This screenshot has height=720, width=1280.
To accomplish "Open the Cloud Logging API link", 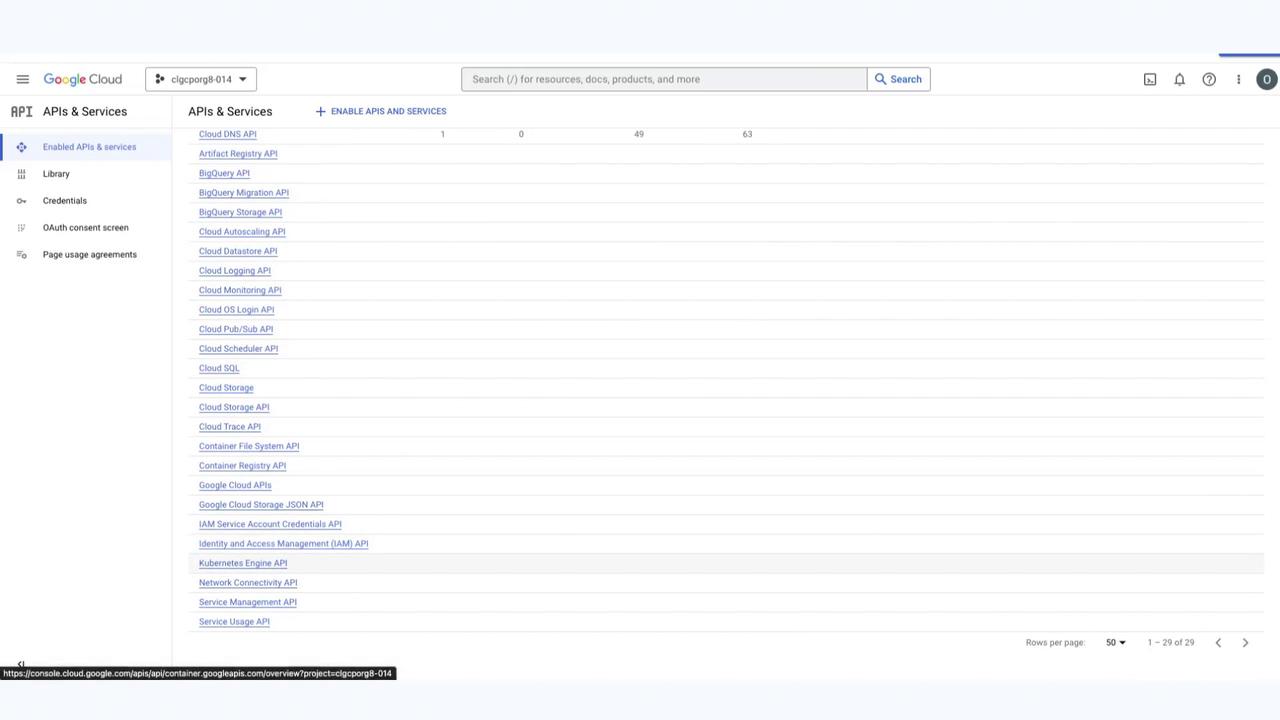I will [235, 271].
